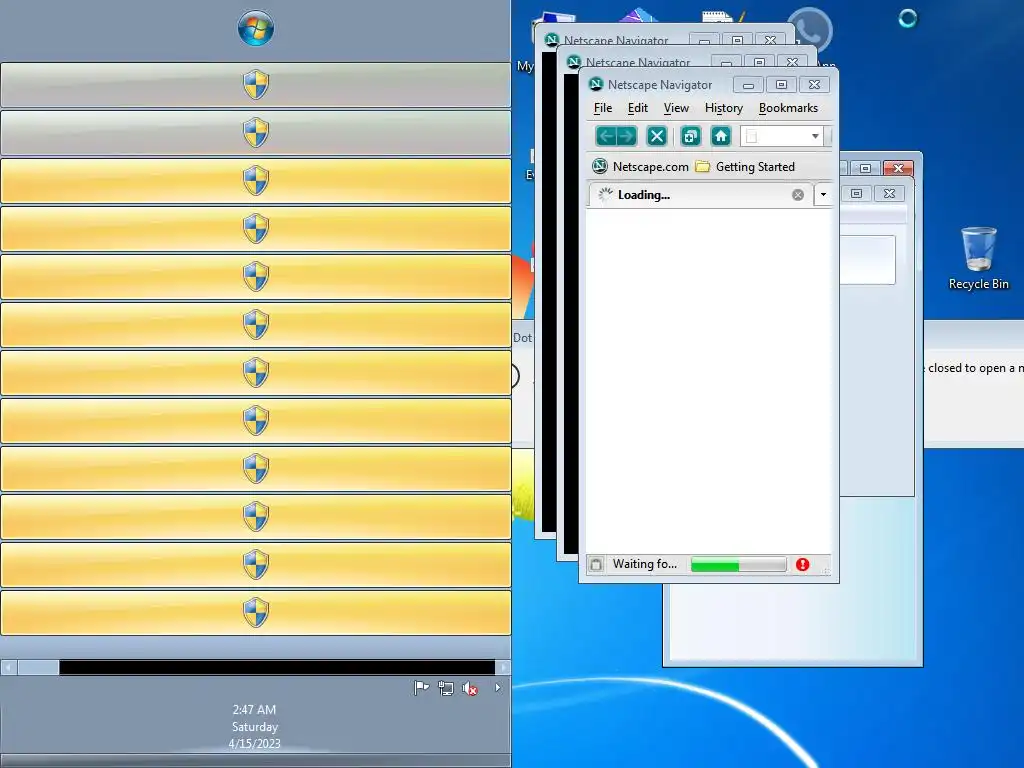Expand the address bar dropdown arrow
This screenshot has height=768, width=1024.
click(x=815, y=136)
